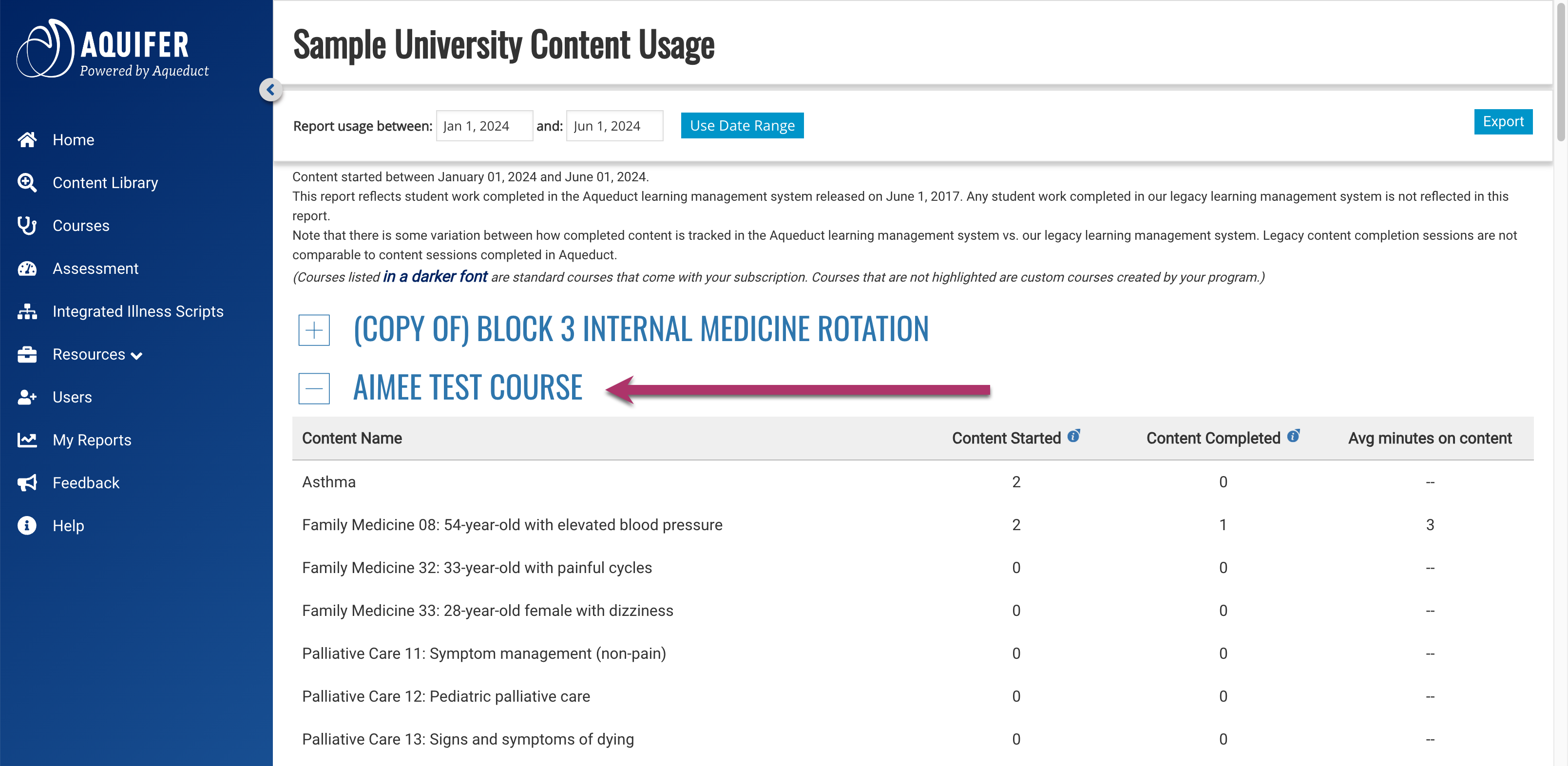This screenshot has height=766, width=1568.
Task: Expand the Resources submenu arrow
Action: 137,356
